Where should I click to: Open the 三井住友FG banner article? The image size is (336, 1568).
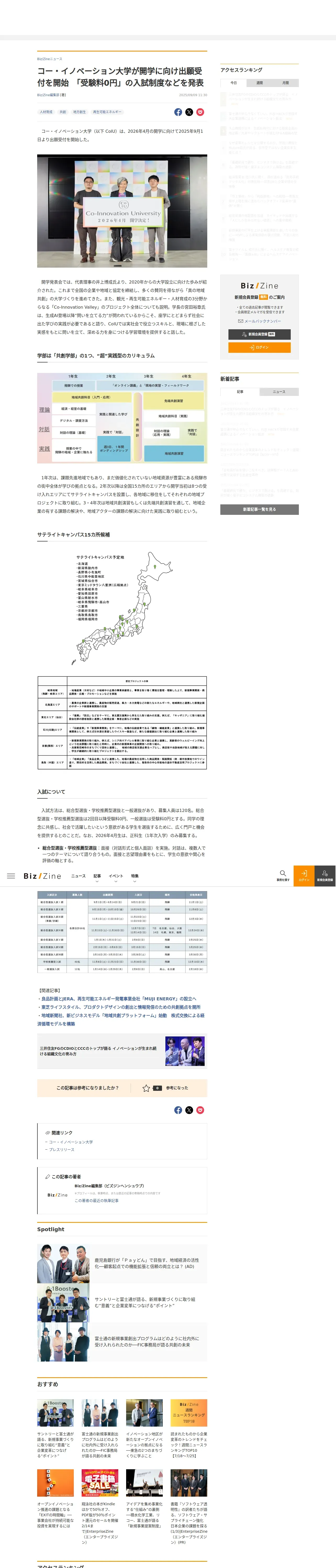(122, 1051)
